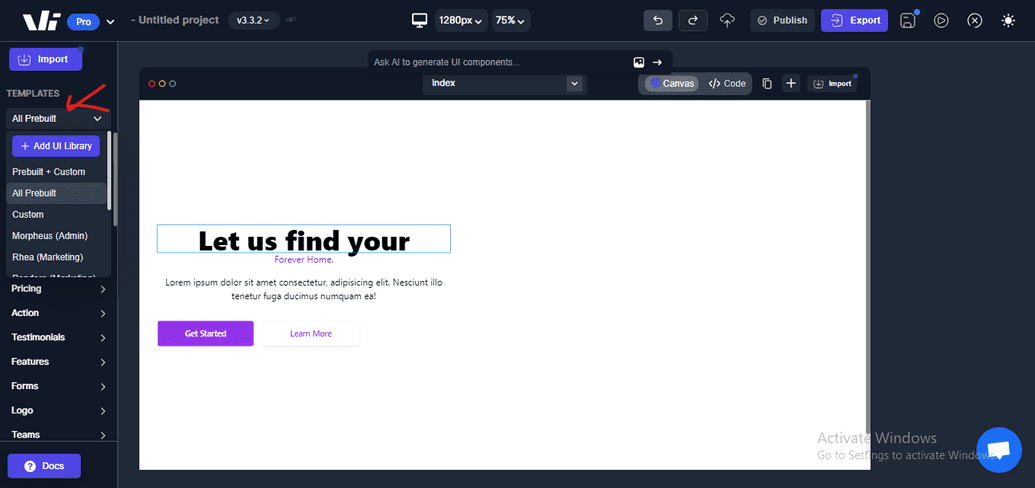Click the copy pages icon beside Code
This screenshot has width=1035, height=488.
click(767, 84)
